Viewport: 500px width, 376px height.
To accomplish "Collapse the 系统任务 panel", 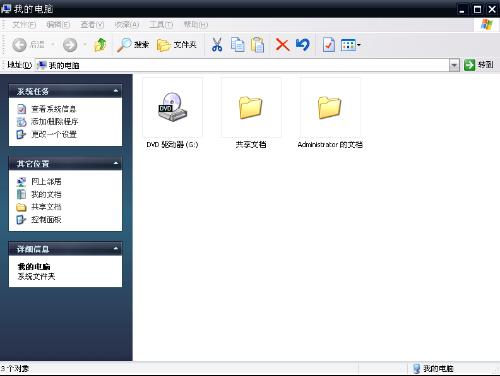I will click(x=116, y=91).
